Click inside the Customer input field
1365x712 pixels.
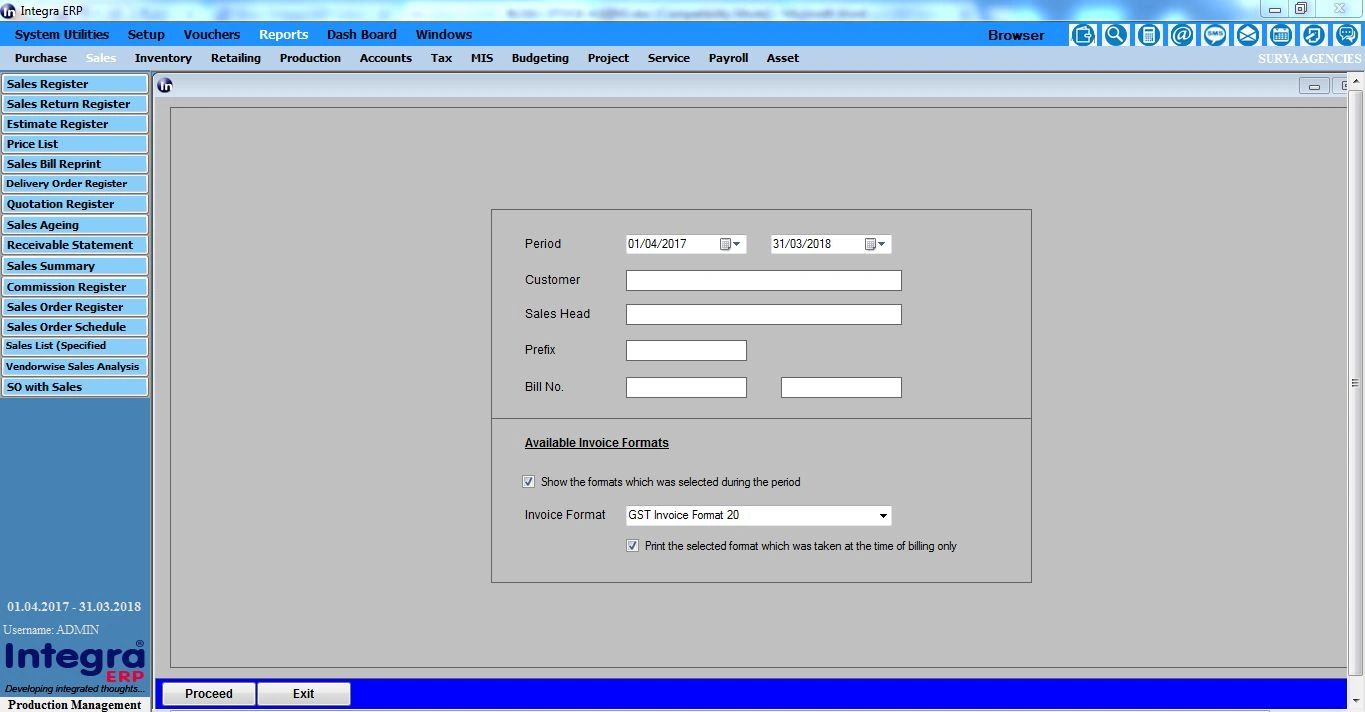coord(762,280)
